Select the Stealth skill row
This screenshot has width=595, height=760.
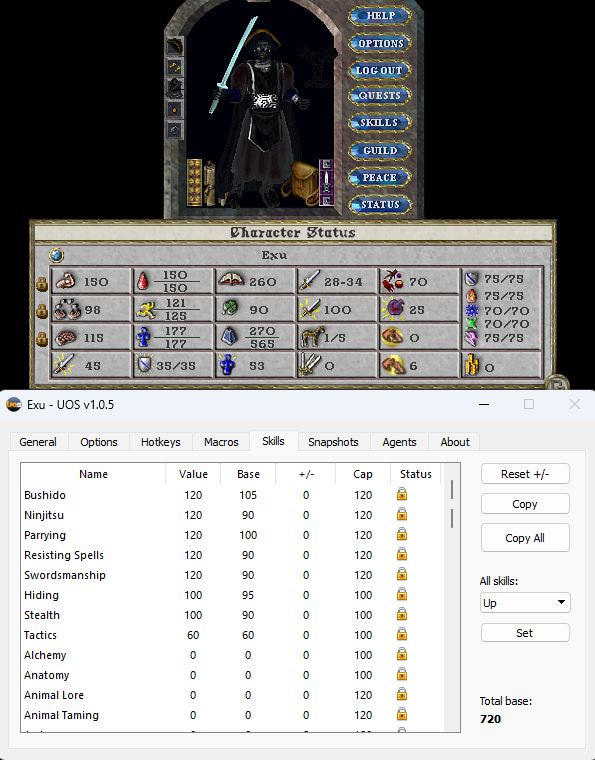232,615
